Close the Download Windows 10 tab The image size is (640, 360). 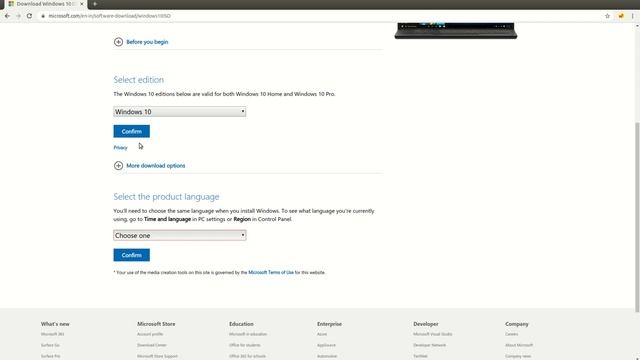[x=82, y=4]
